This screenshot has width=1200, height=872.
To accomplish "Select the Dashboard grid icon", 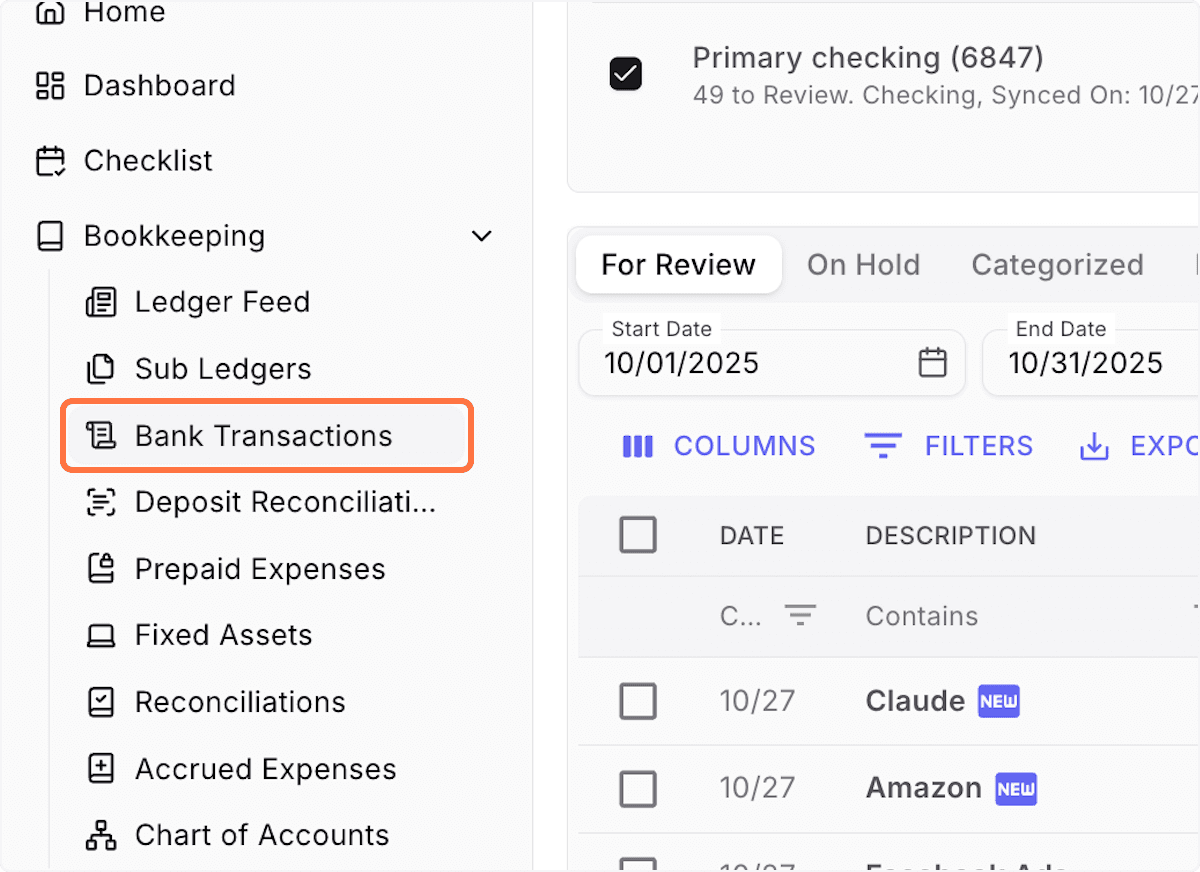I will 50,86.
